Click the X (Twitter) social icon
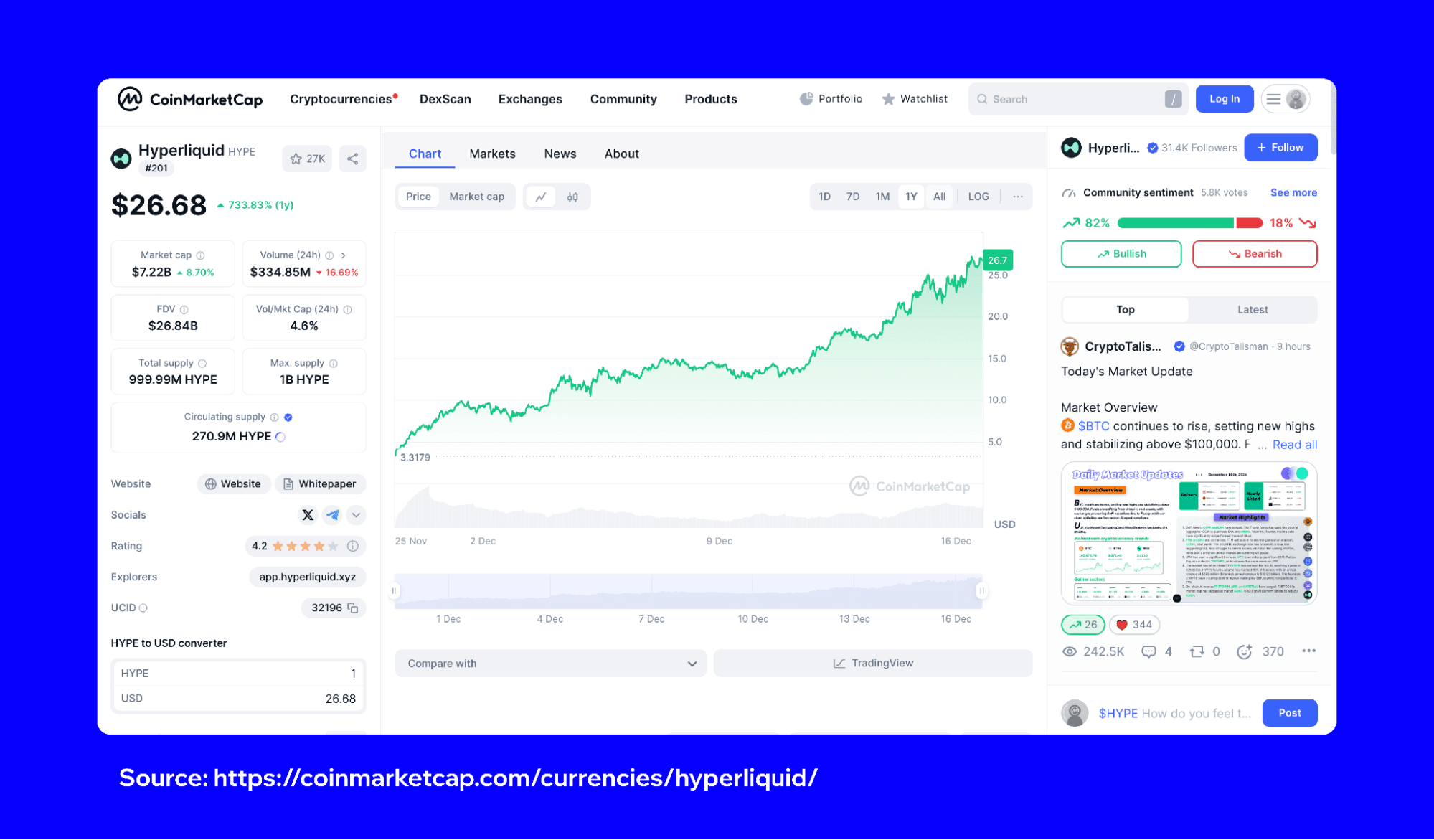Viewport: 1434px width, 840px height. coord(308,515)
